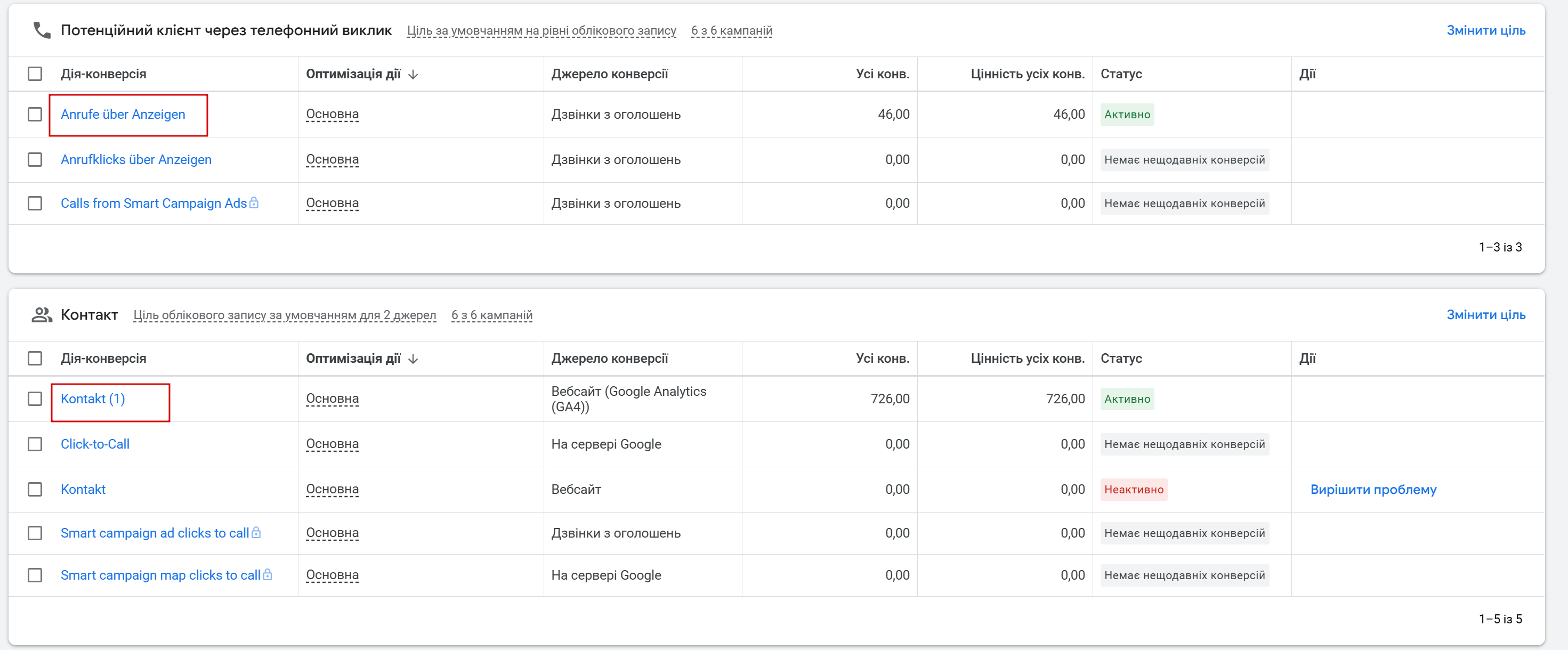
Task: Click lock icon beside Smart campaign map clicks to call
Action: tap(268, 574)
